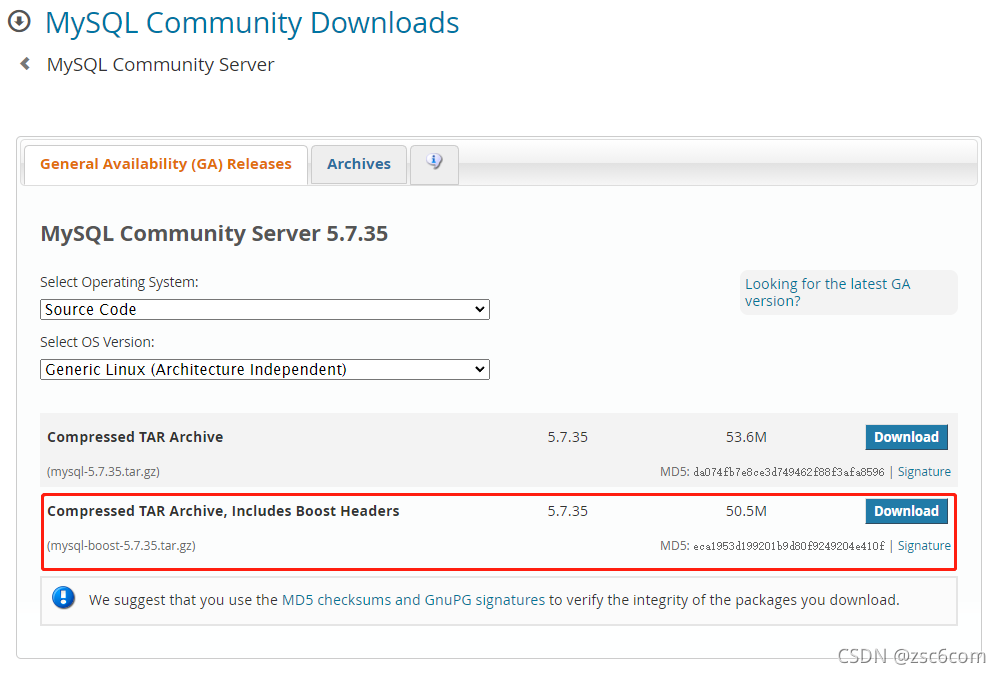Open the Select OS Version dropdown
Screen dimensions: 1001x674
click(265, 370)
